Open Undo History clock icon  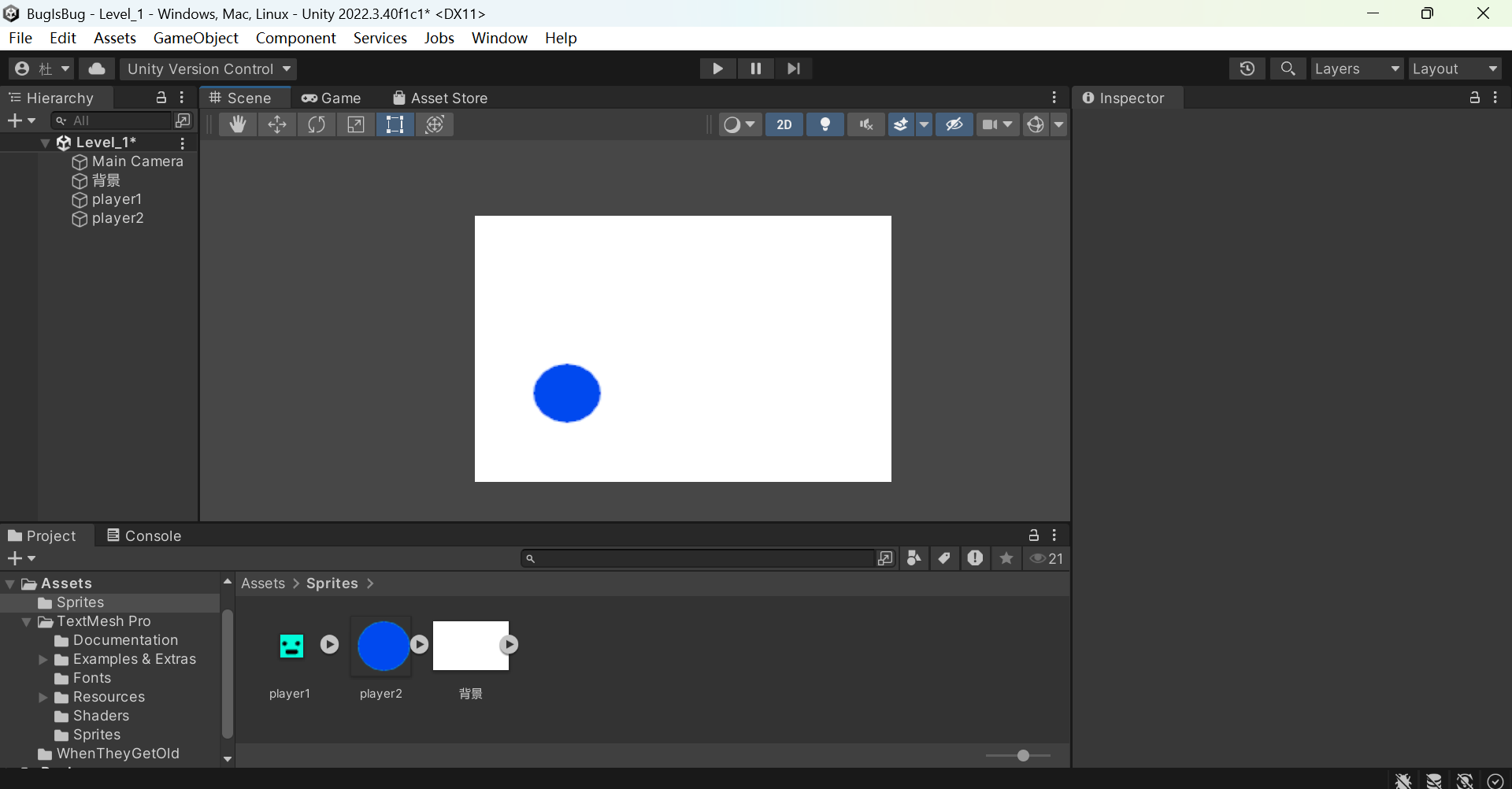[x=1247, y=69]
